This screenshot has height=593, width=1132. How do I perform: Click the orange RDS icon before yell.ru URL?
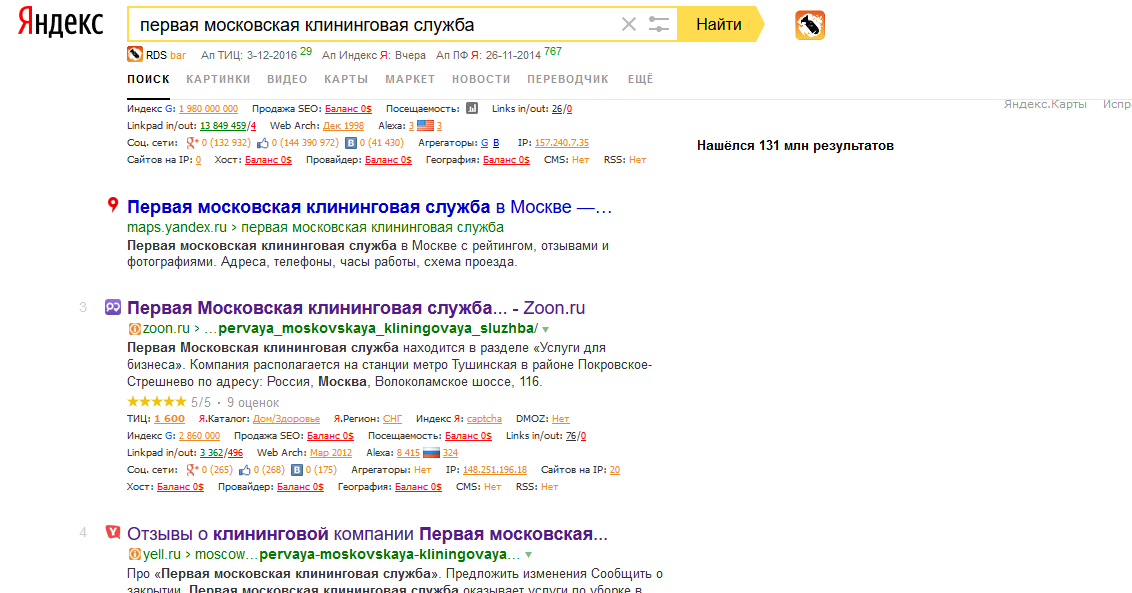[134, 555]
